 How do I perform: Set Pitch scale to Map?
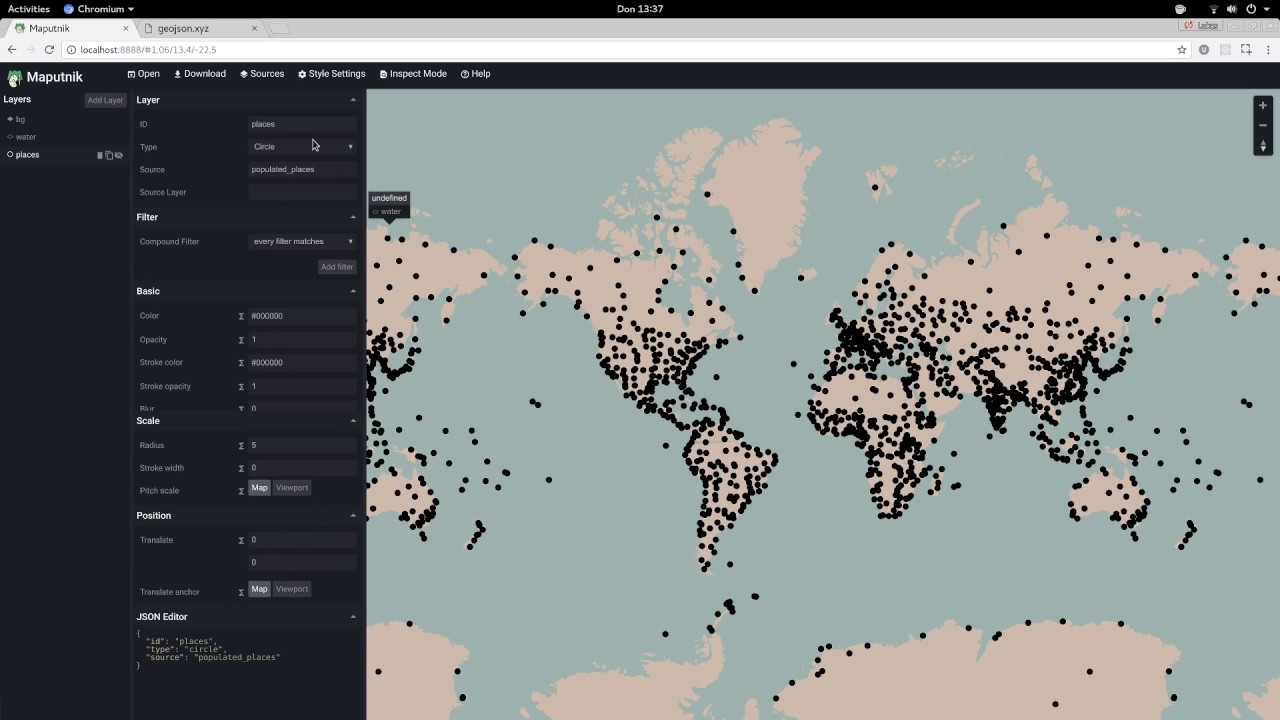pos(259,488)
